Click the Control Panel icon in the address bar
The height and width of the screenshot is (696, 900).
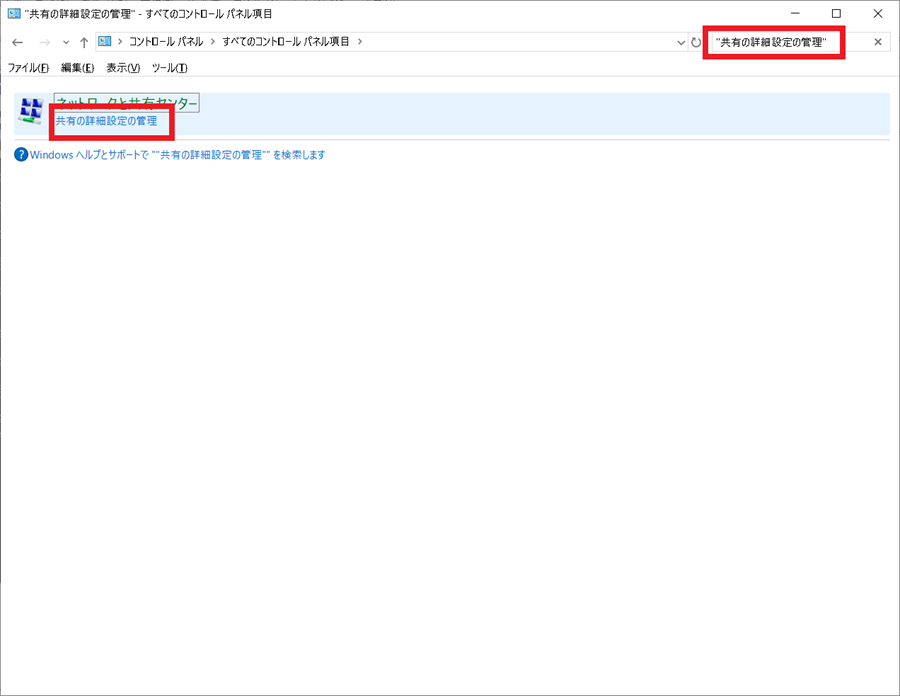click(x=104, y=42)
